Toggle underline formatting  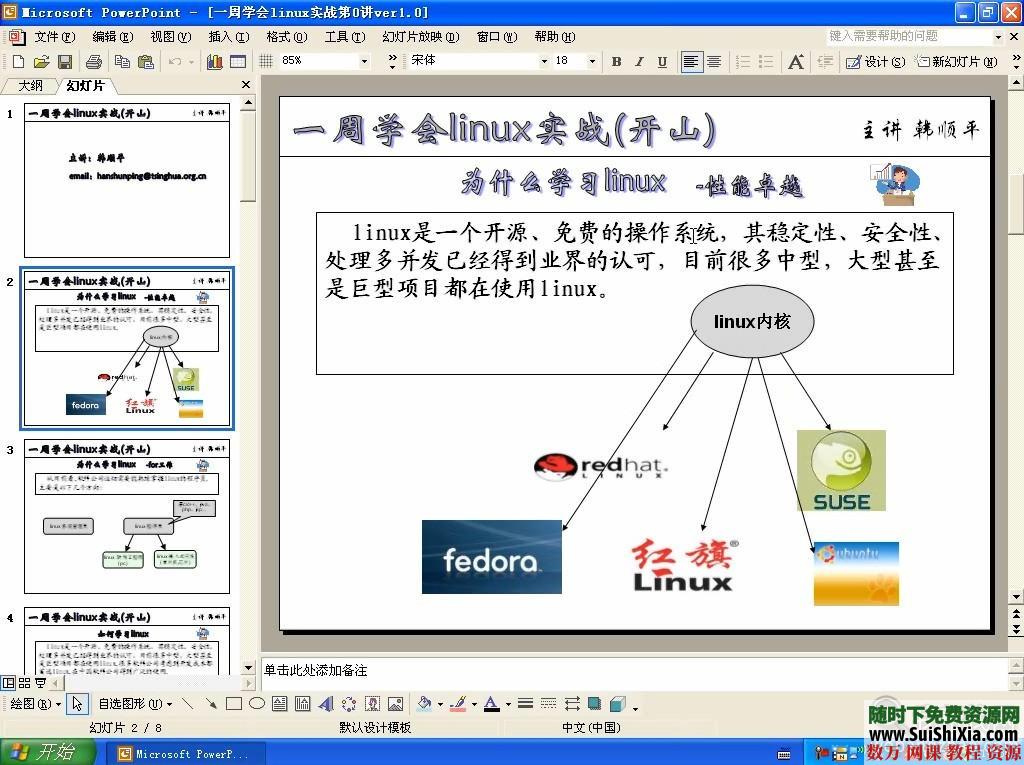pyautogui.click(x=663, y=60)
